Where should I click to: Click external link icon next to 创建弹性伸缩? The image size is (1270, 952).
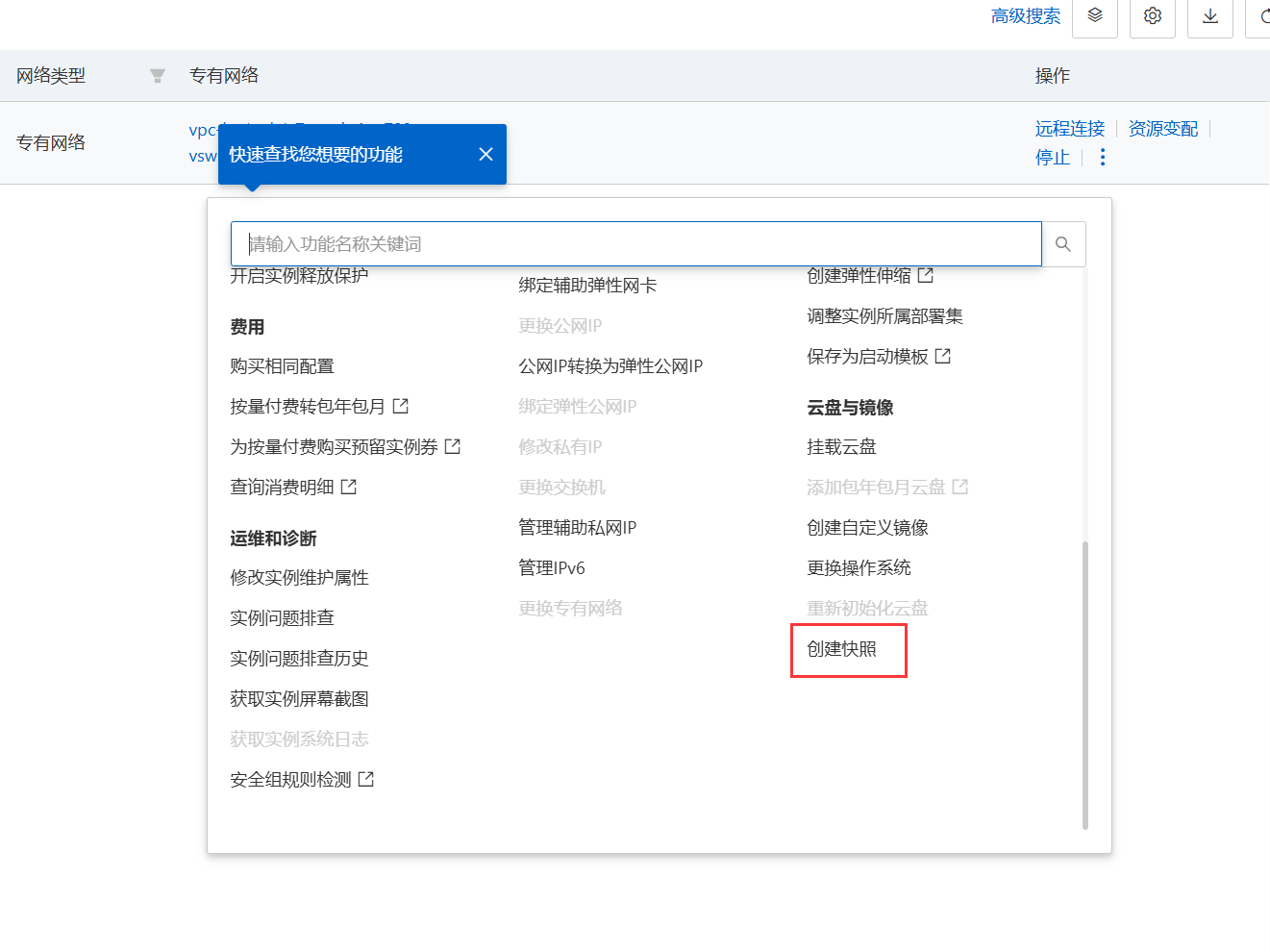[926, 275]
